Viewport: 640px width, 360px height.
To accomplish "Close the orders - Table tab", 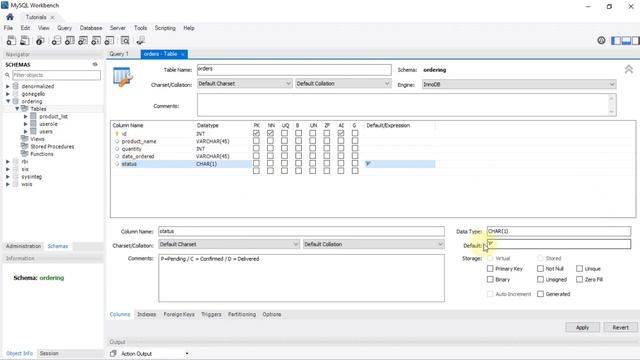I will pos(183,54).
